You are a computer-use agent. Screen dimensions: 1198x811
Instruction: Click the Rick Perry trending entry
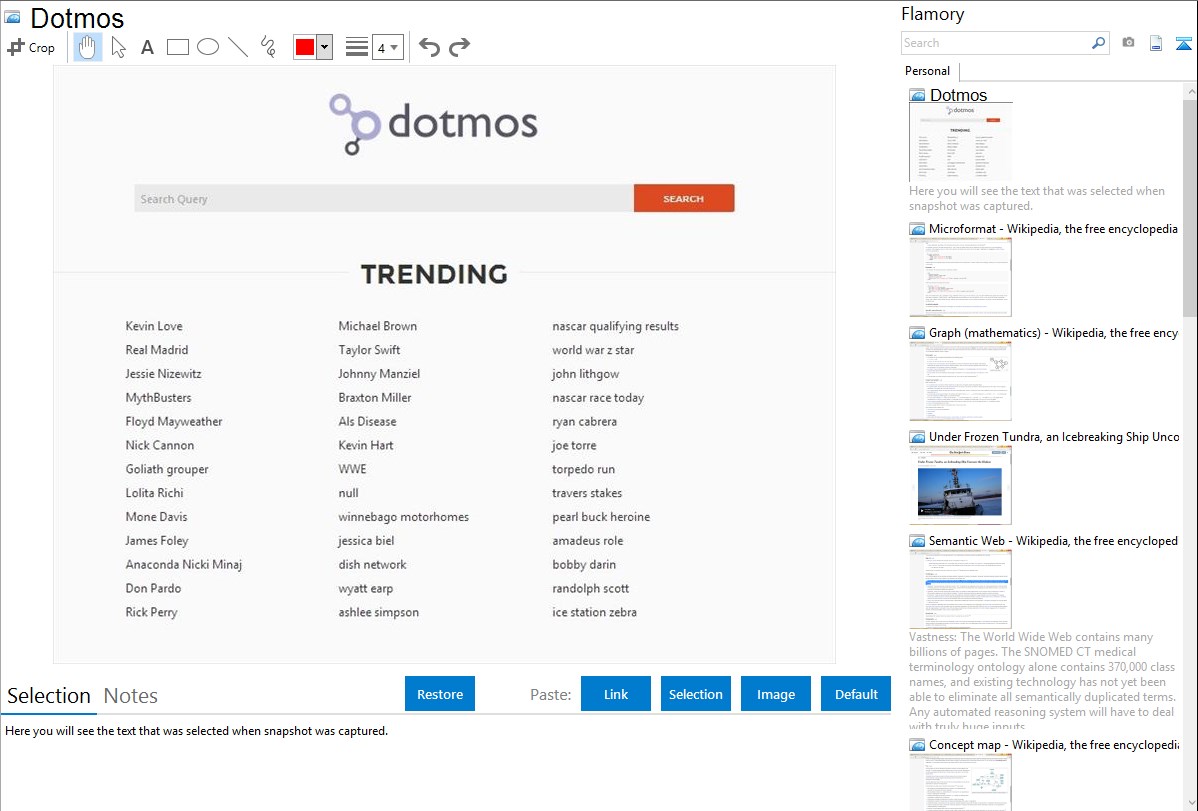pyautogui.click(x=151, y=612)
